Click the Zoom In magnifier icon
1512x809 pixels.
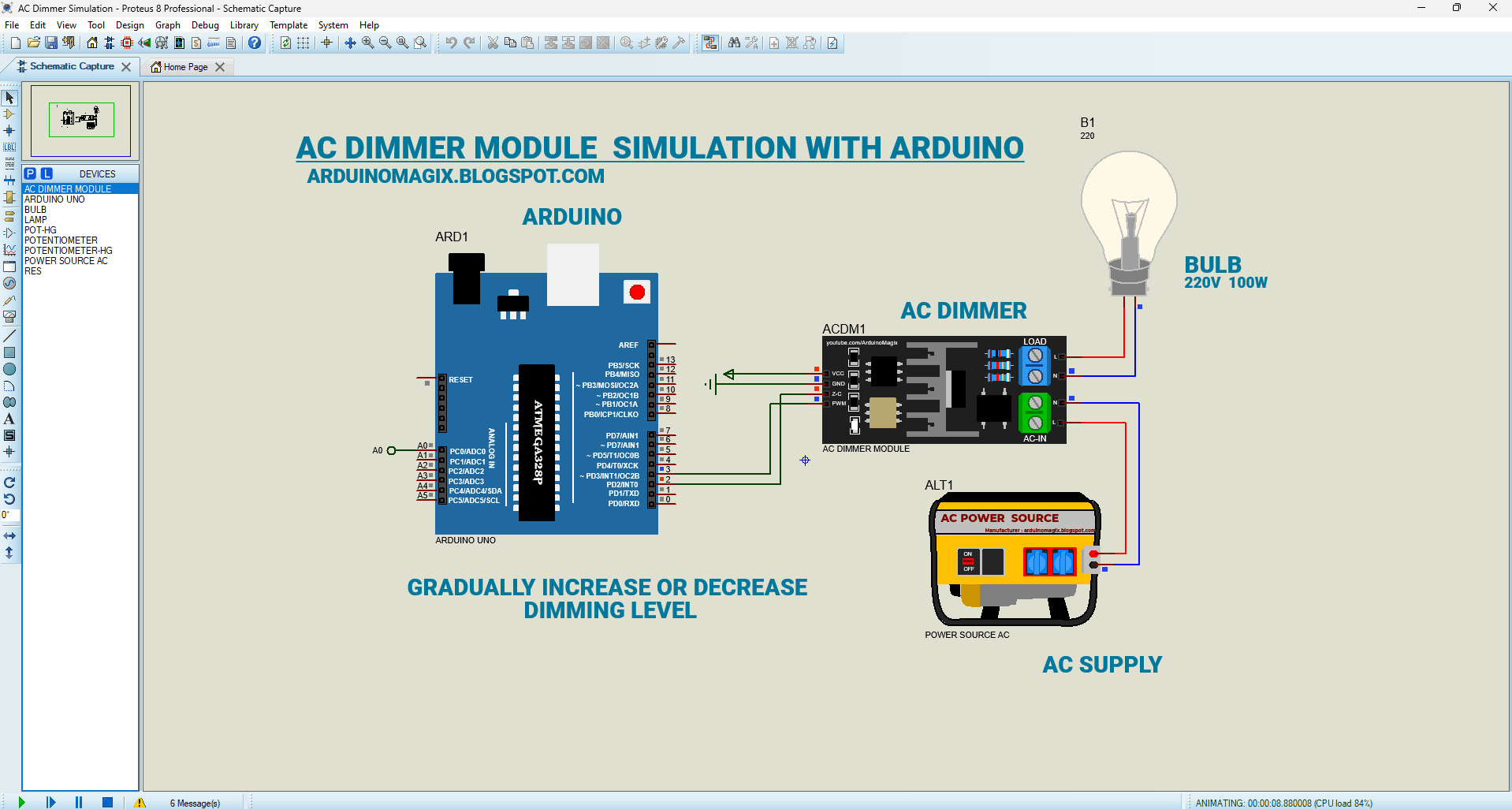(x=367, y=43)
